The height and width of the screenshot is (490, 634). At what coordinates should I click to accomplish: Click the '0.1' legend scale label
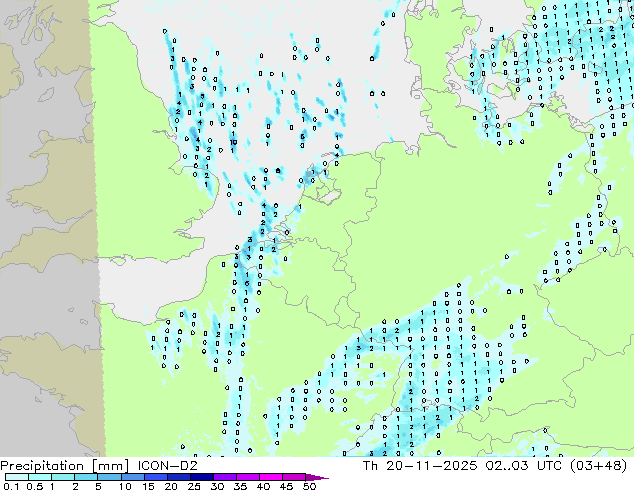pos(11,486)
